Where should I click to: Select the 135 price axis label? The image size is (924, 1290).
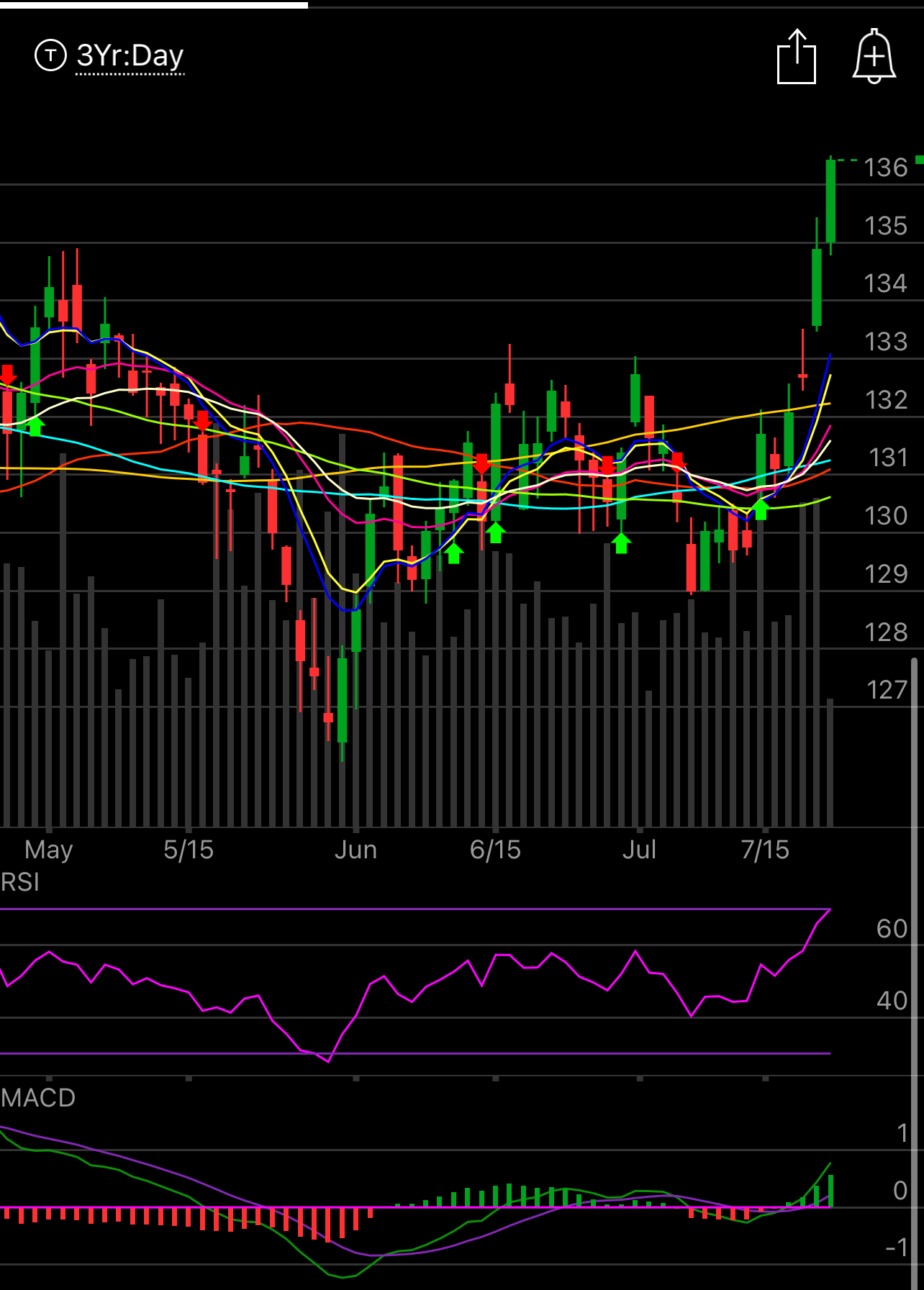point(886,226)
